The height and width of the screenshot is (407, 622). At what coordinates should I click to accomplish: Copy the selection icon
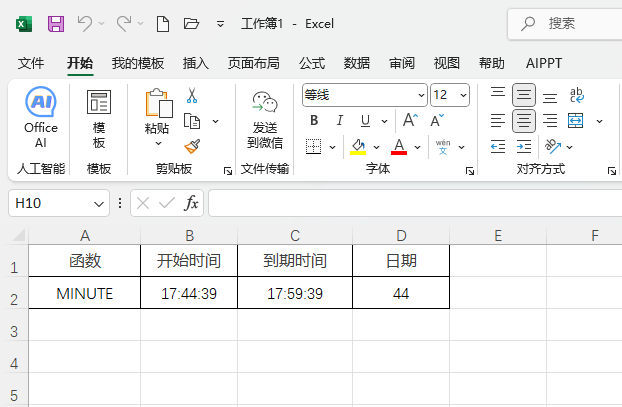pyautogui.click(x=192, y=121)
